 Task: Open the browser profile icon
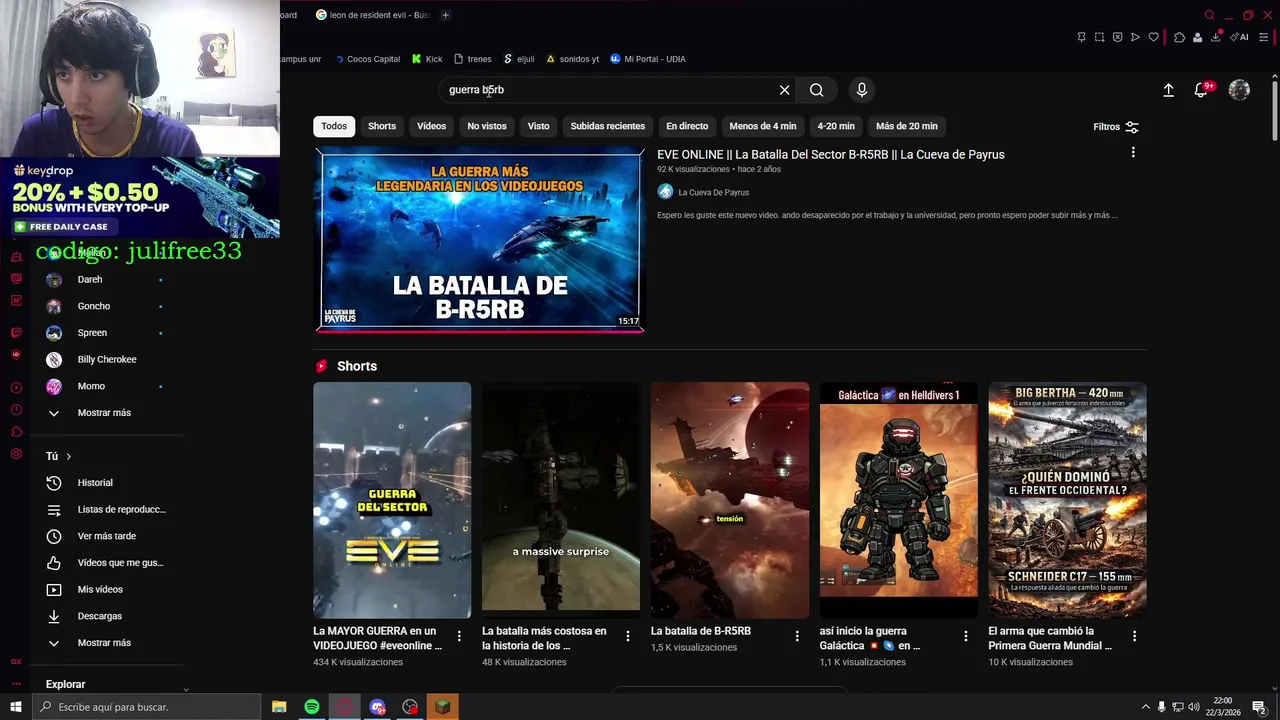coord(1197,37)
